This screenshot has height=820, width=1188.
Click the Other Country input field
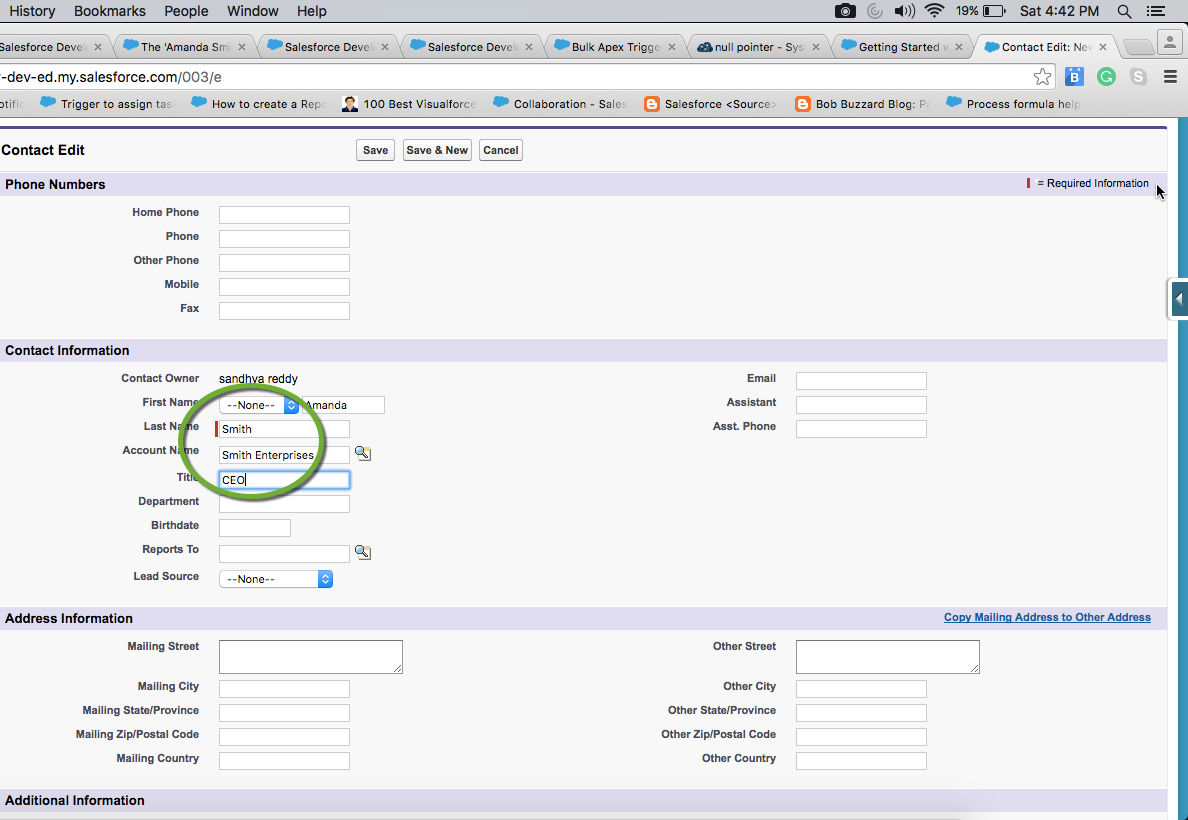[x=861, y=761]
